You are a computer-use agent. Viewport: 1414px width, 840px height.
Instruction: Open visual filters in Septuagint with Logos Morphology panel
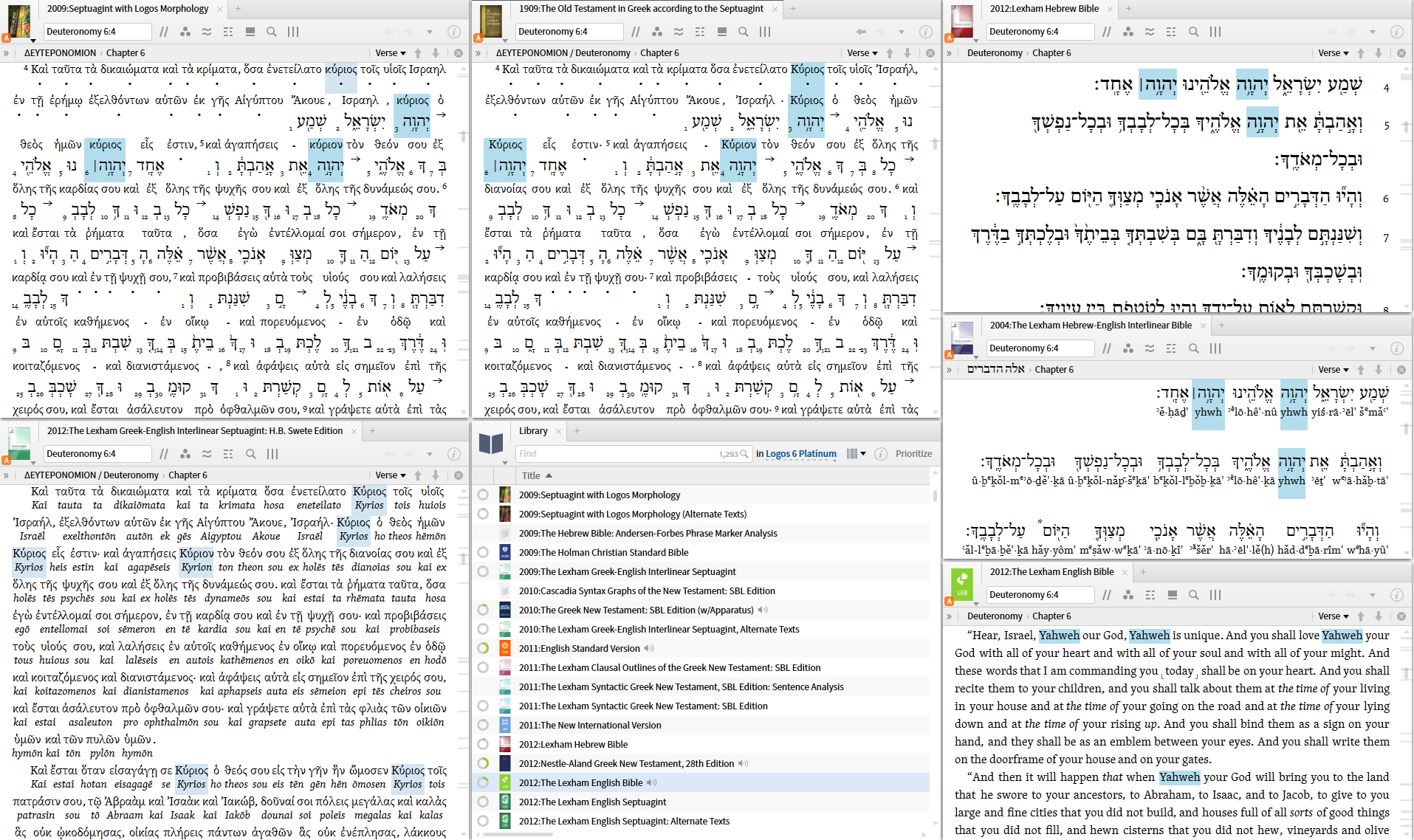tap(185, 32)
